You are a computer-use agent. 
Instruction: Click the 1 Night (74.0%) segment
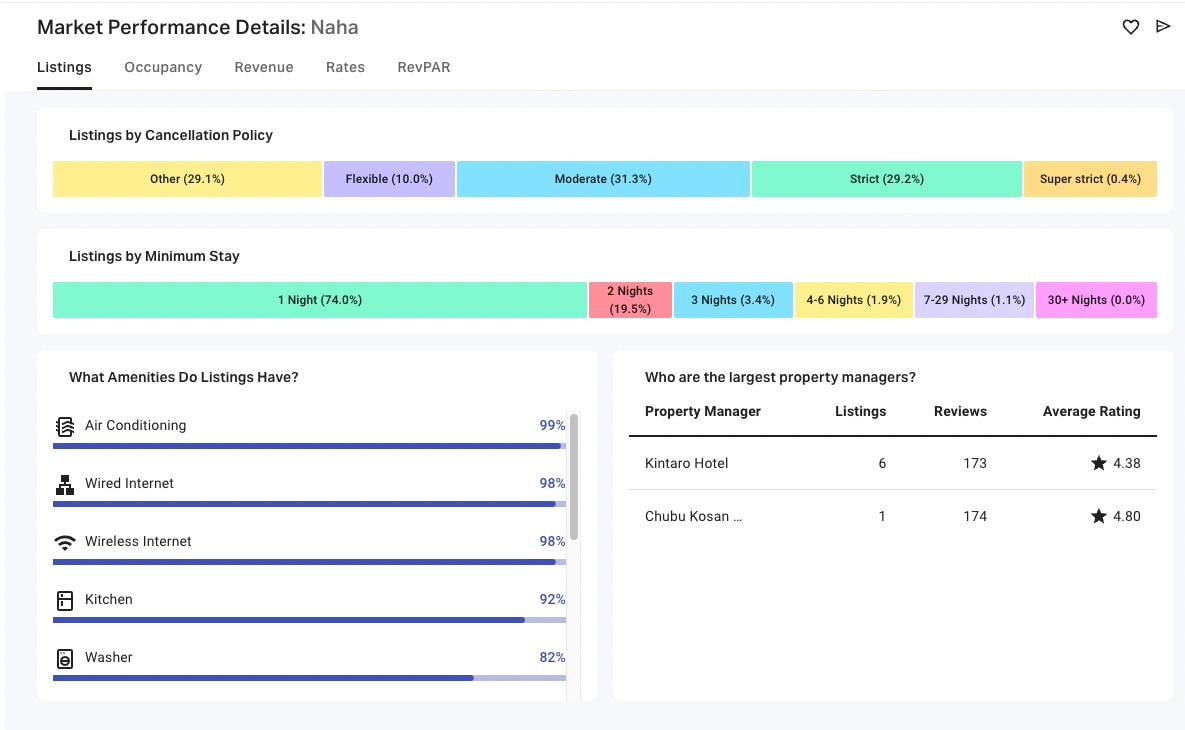[x=320, y=300]
